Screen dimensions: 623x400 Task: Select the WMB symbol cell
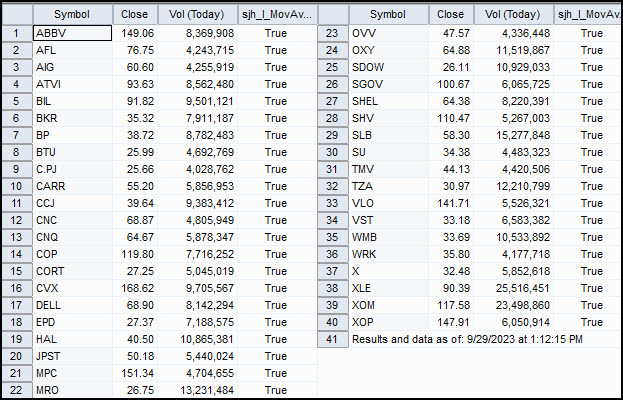coord(389,238)
